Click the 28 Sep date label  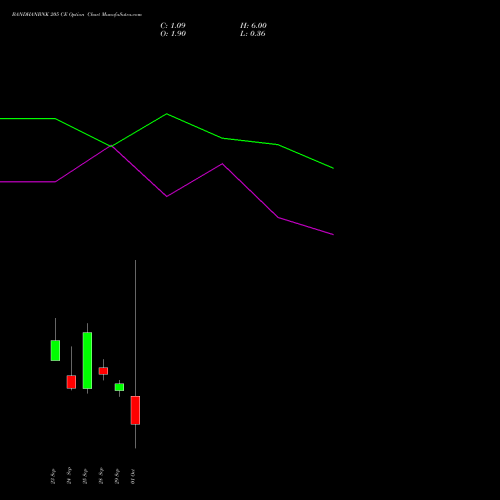click(101, 476)
